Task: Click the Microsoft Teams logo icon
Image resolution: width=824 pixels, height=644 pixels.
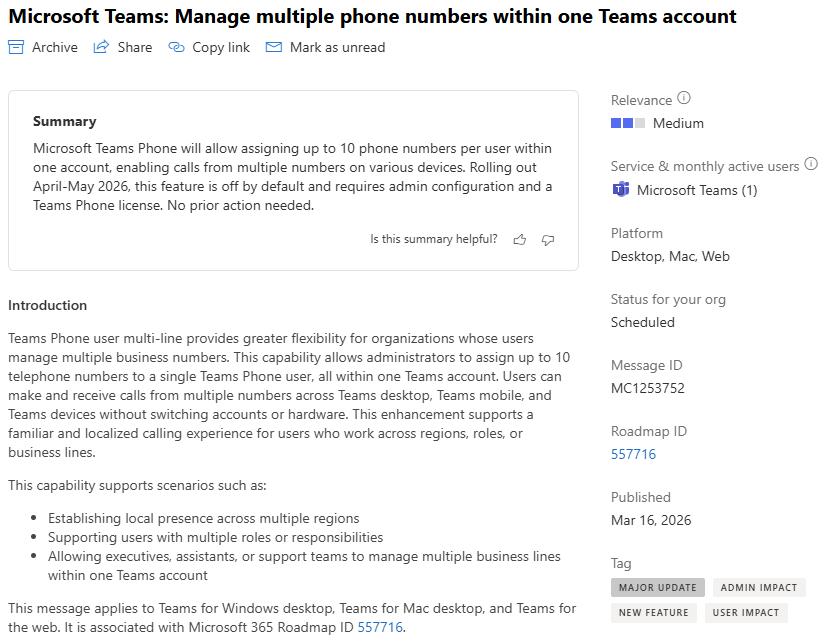Action: click(x=620, y=190)
